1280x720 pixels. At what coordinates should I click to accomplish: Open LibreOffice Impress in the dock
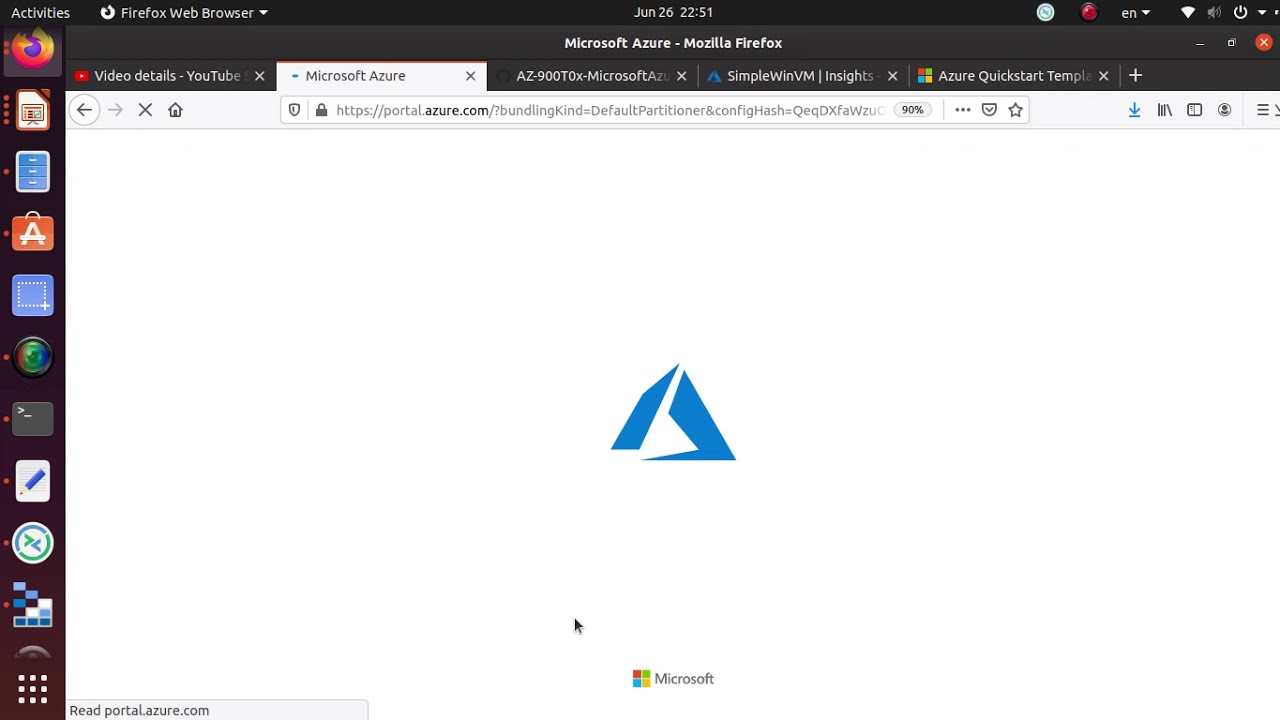click(x=33, y=110)
